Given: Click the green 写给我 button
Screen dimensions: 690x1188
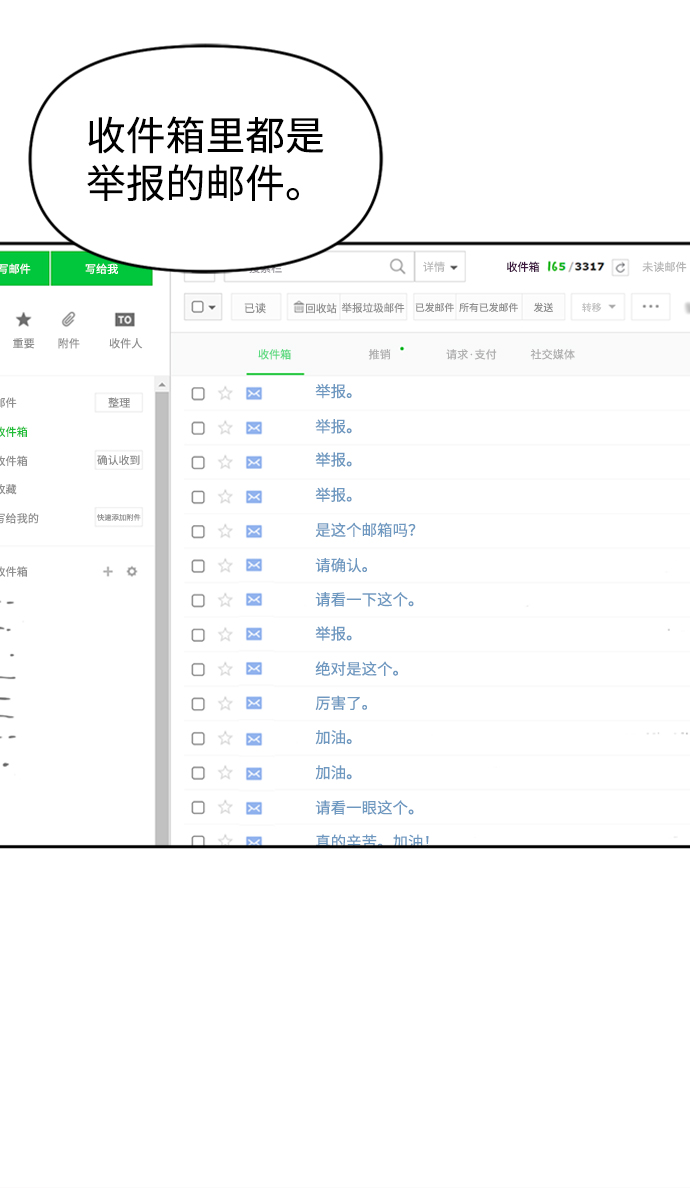Looking at the screenshot, I should (x=101, y=269).
